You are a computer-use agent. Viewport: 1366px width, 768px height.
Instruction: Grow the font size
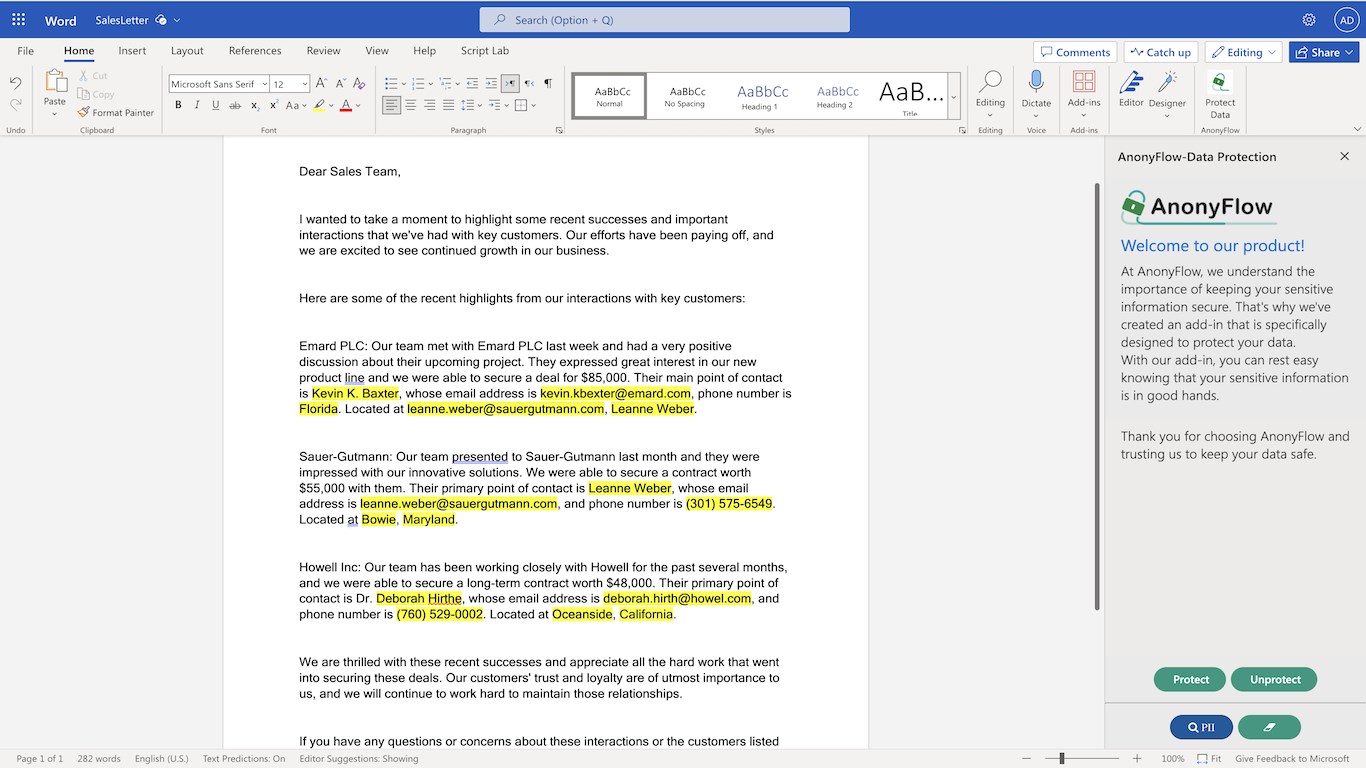click(323, 84)
